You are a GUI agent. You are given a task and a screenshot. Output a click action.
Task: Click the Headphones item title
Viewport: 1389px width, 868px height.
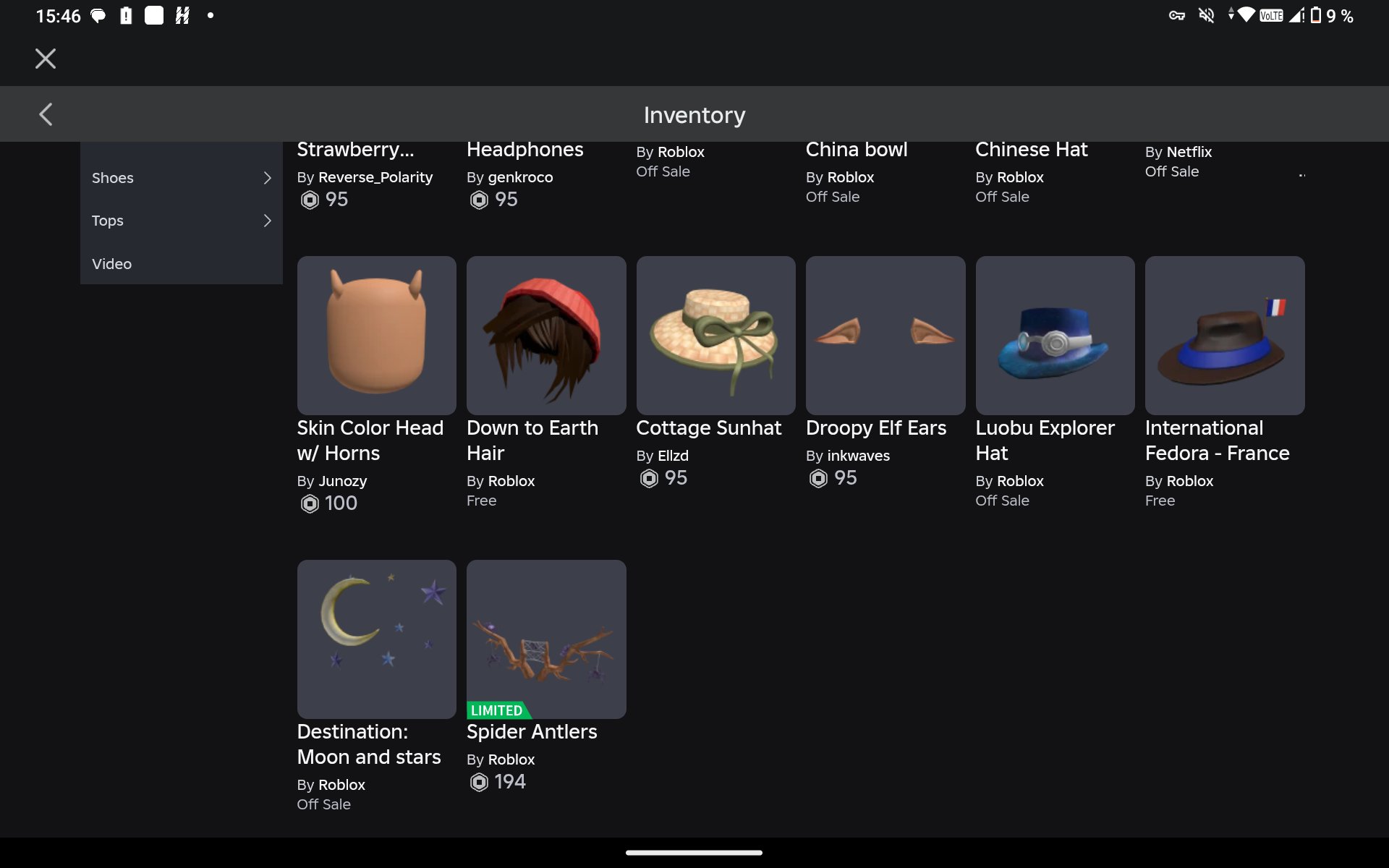pos(524,149)
